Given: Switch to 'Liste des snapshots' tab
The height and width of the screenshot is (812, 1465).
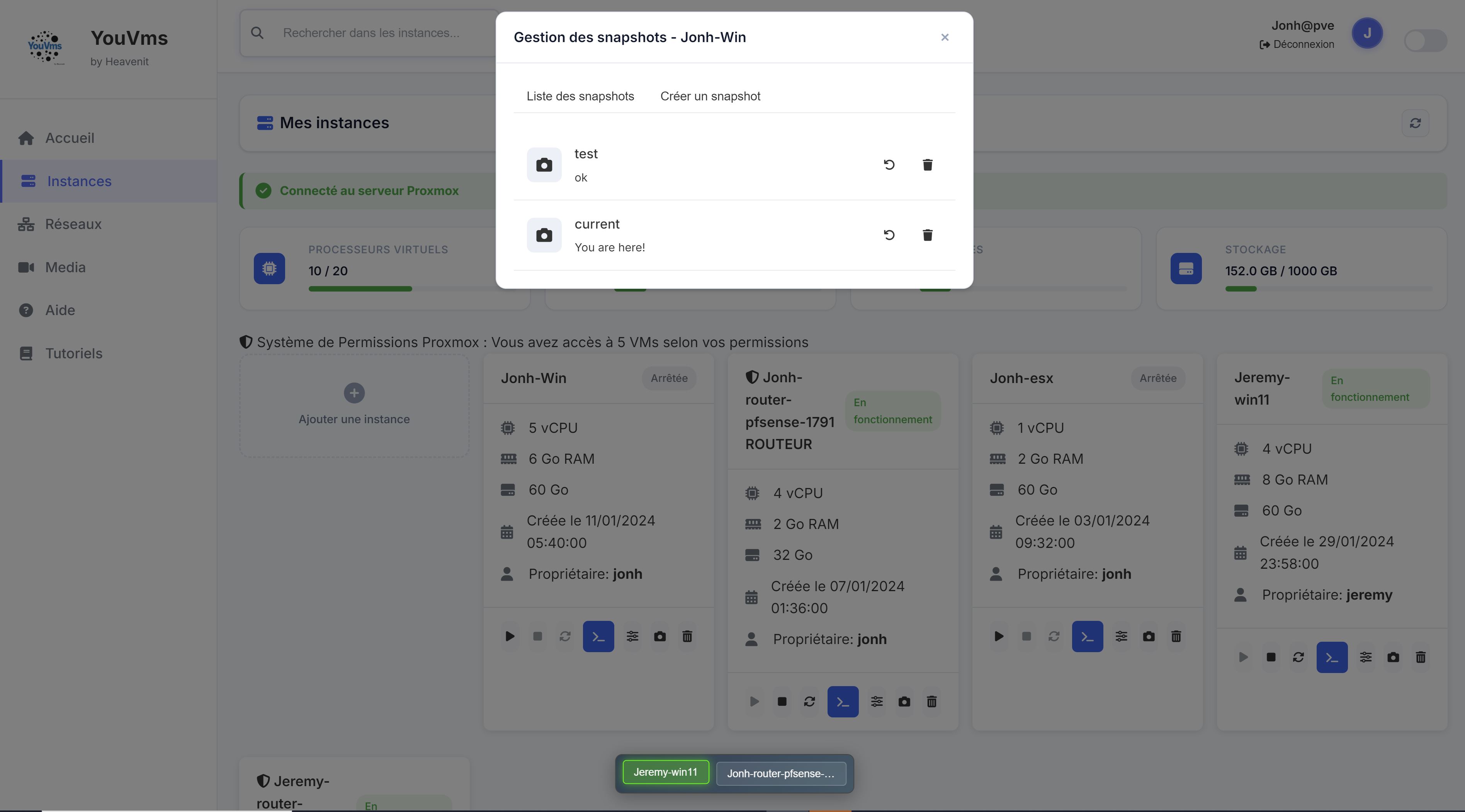Looking at the screenshot, I should tap(580, 96).
